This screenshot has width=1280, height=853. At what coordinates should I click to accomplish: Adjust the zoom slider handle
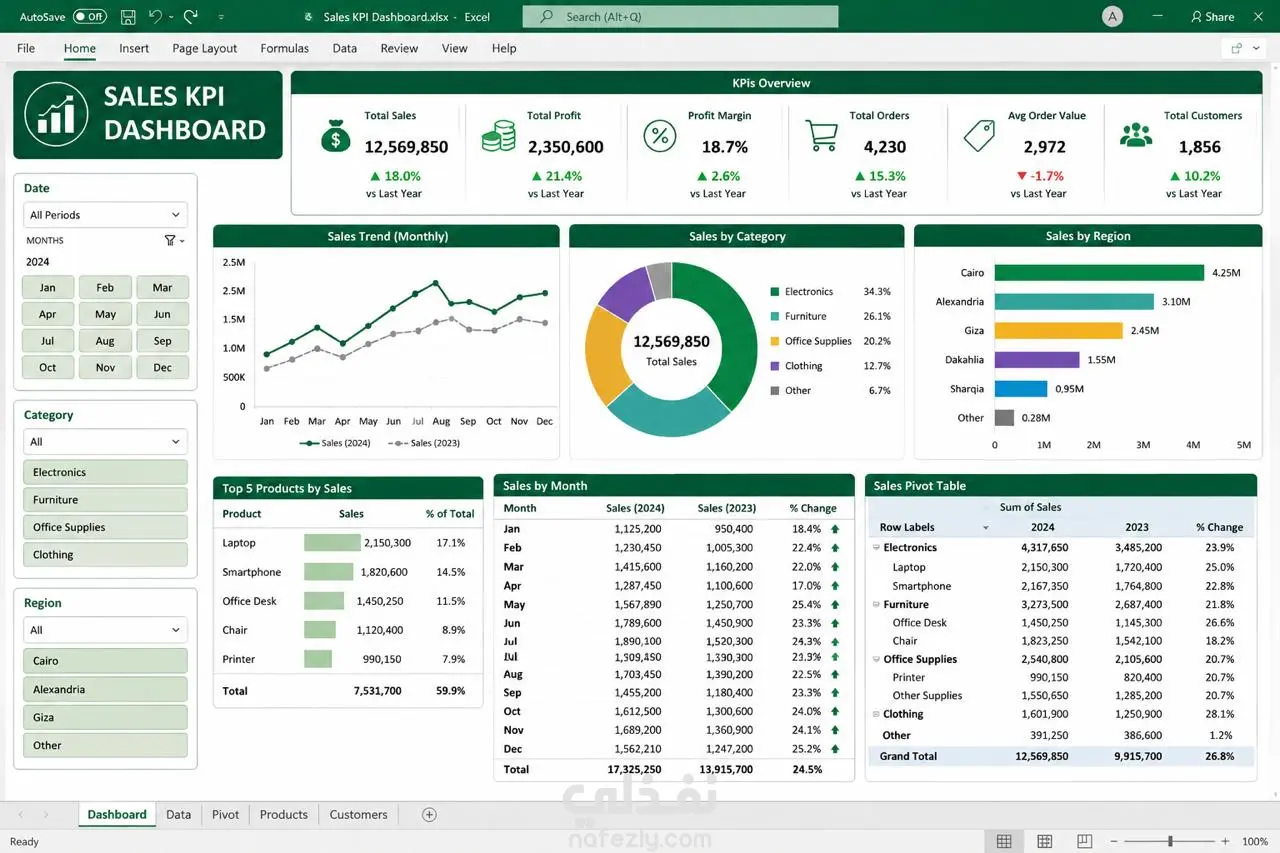(x=1170, y=842)
